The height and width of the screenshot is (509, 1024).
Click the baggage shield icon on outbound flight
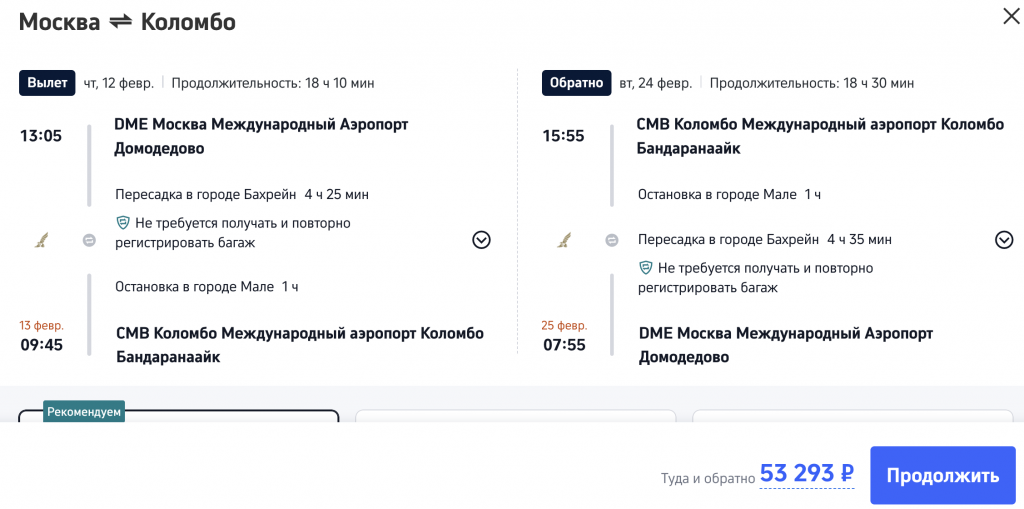(123, 223)
